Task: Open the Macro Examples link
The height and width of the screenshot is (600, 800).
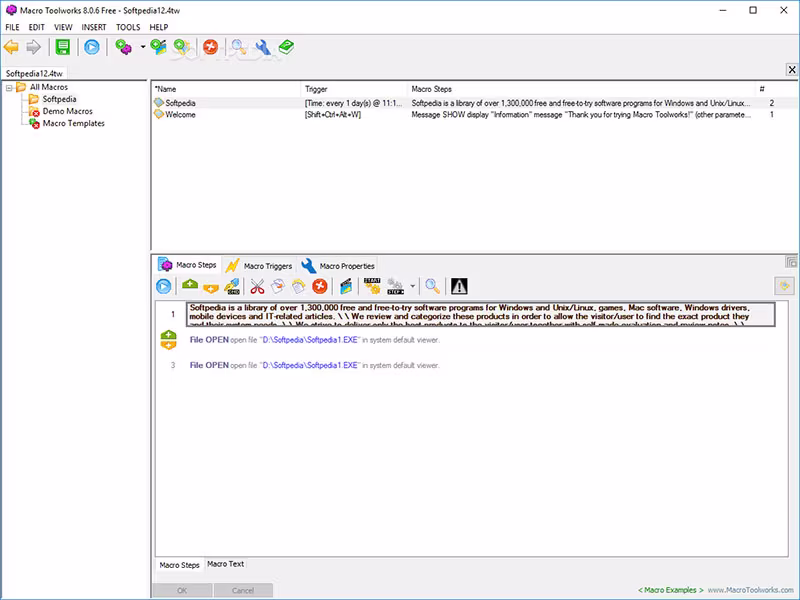Action: pyautogui.click(x=670, y=590)
